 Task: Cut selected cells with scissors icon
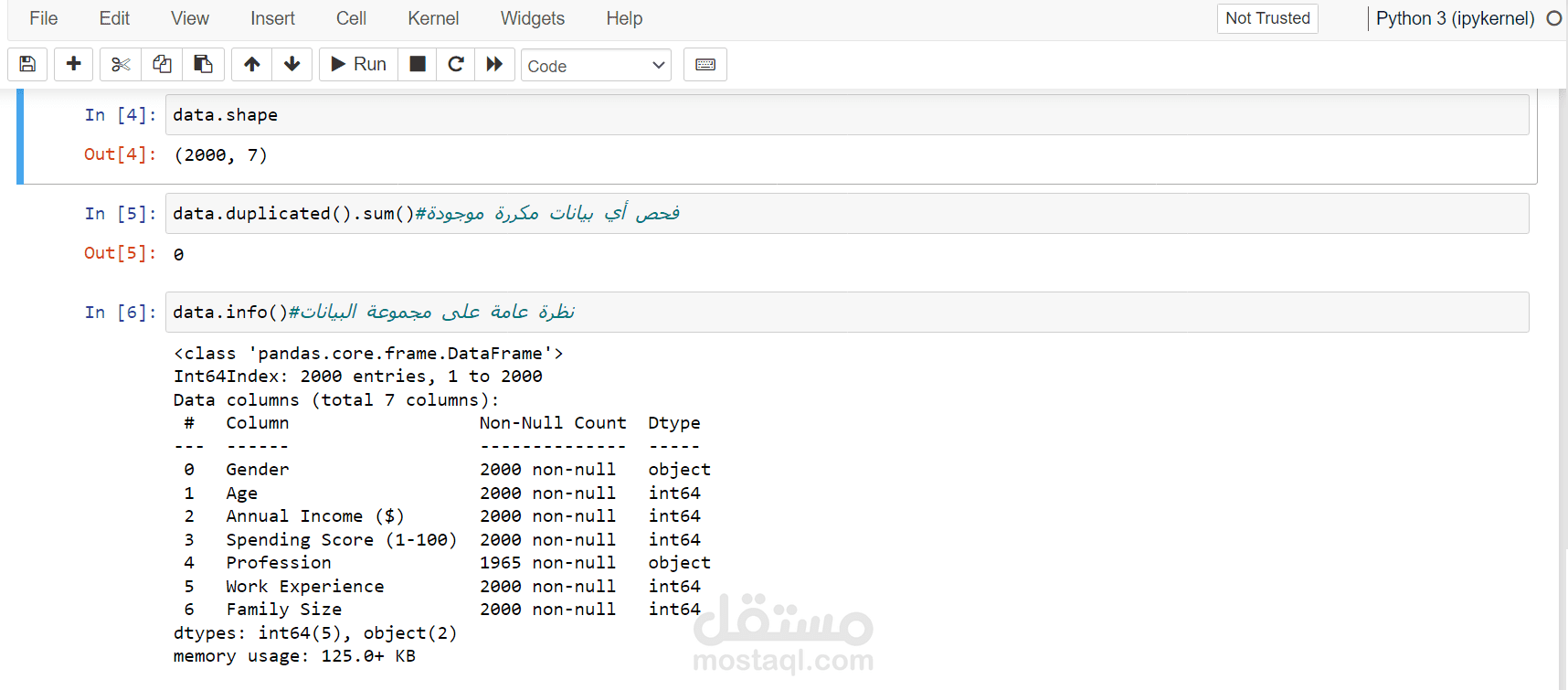121,64
